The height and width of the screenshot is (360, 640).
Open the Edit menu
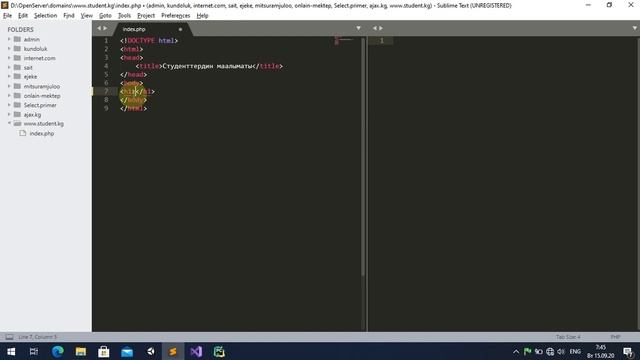[x=23, y=16]
